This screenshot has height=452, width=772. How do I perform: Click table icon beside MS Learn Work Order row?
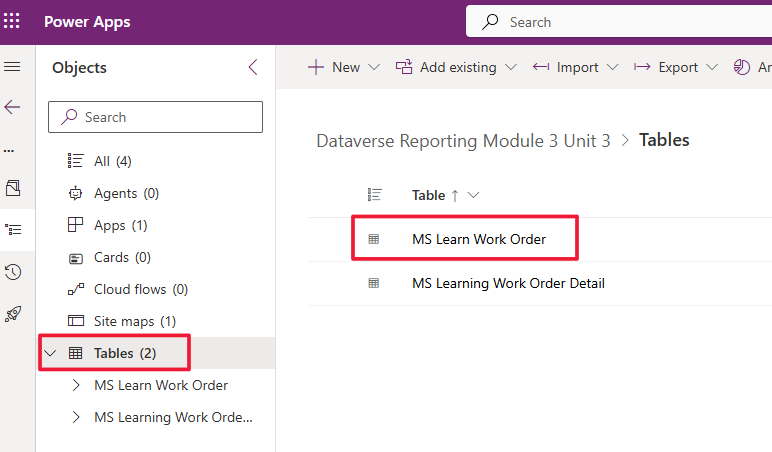coord(374,239)
